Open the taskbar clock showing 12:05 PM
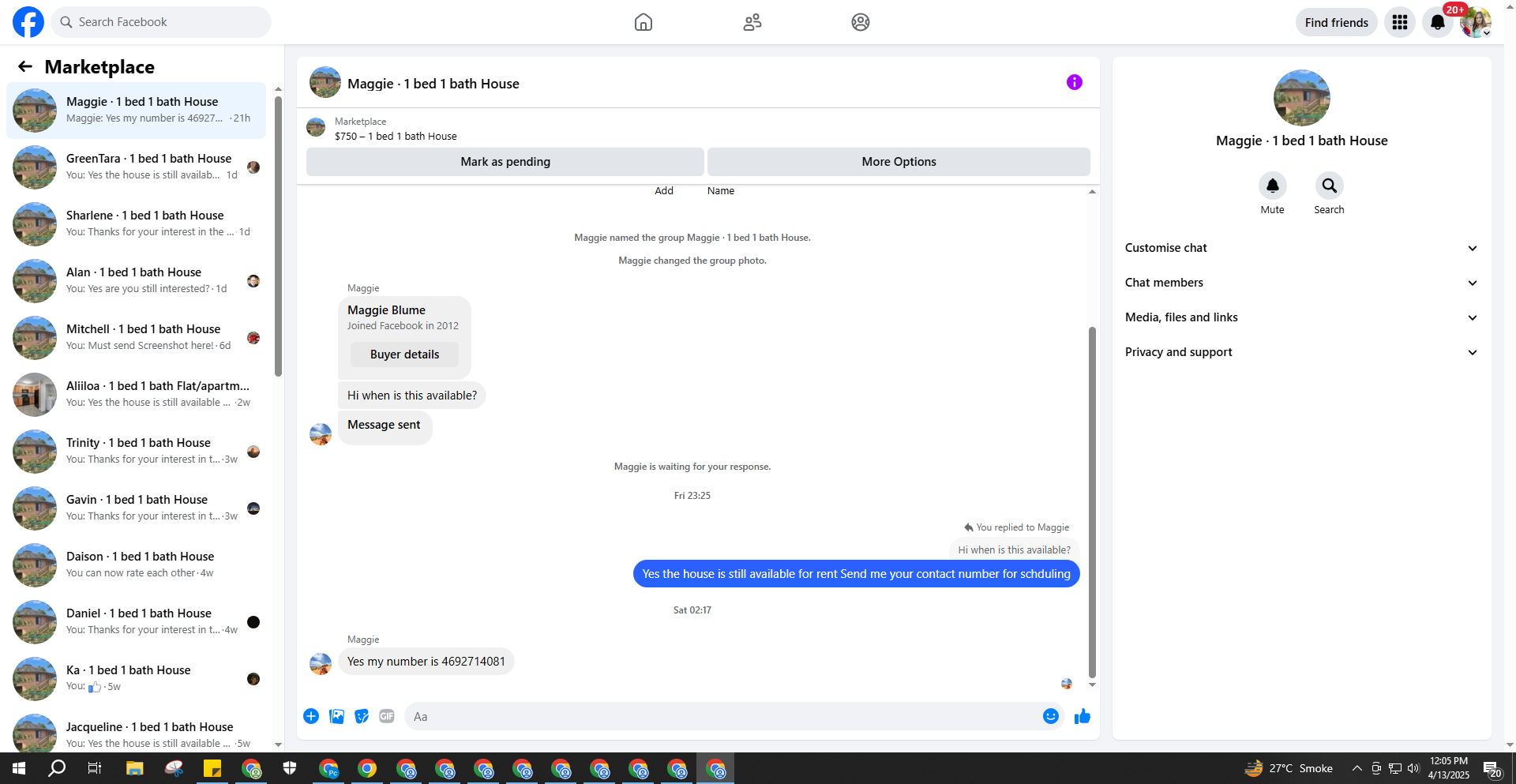Screen dimensions: 1516x784 1449,768
